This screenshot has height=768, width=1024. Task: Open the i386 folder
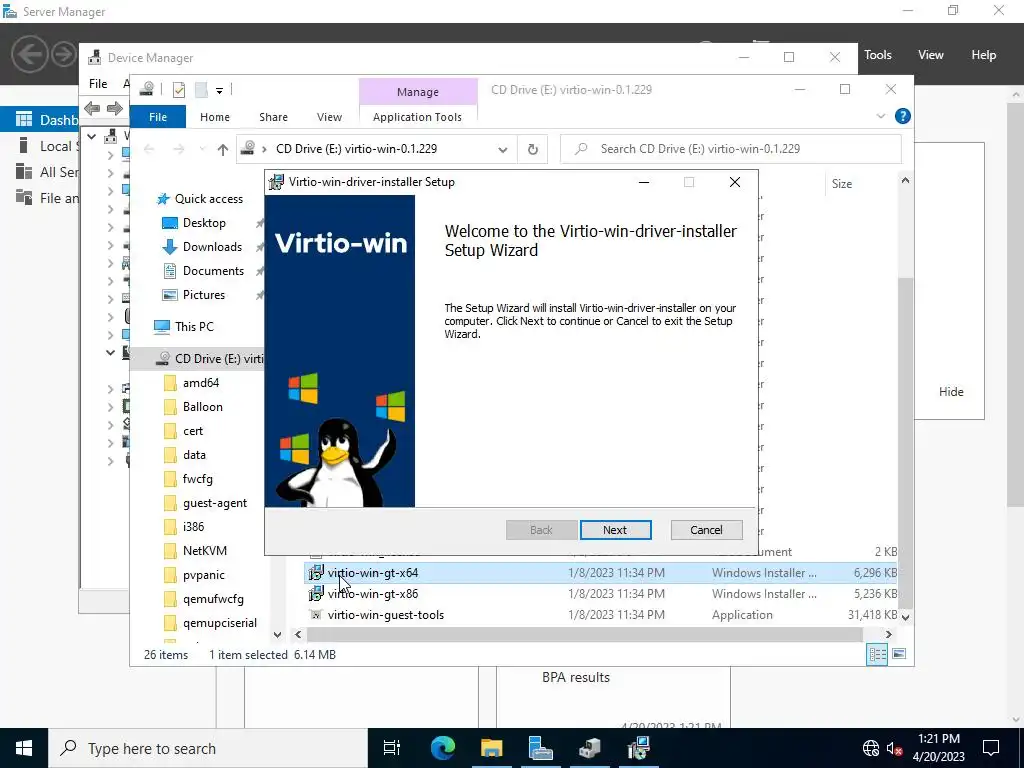click(193, 527)
